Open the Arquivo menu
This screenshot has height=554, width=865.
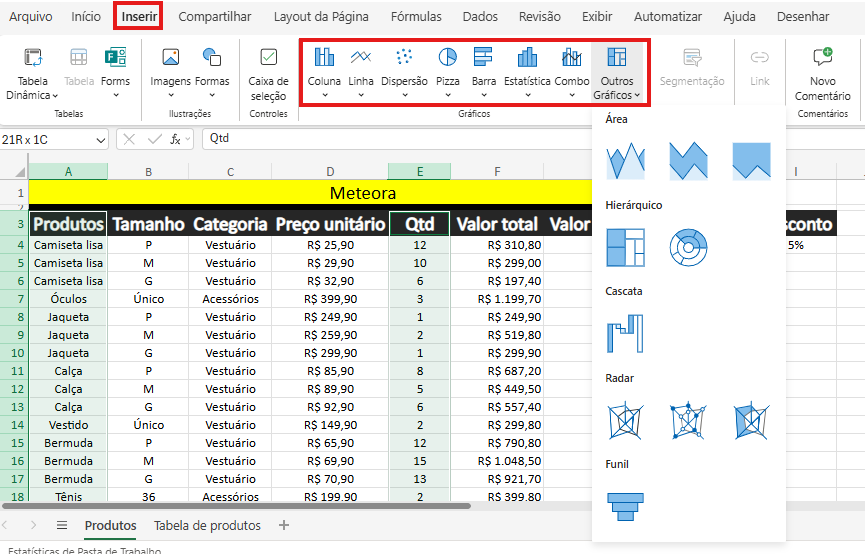pos(31,17)
